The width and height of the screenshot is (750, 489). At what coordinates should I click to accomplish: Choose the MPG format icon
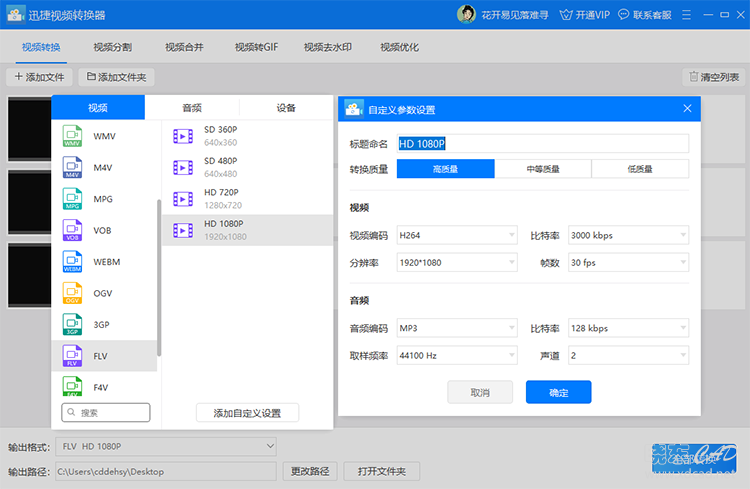tap(72, 199)
